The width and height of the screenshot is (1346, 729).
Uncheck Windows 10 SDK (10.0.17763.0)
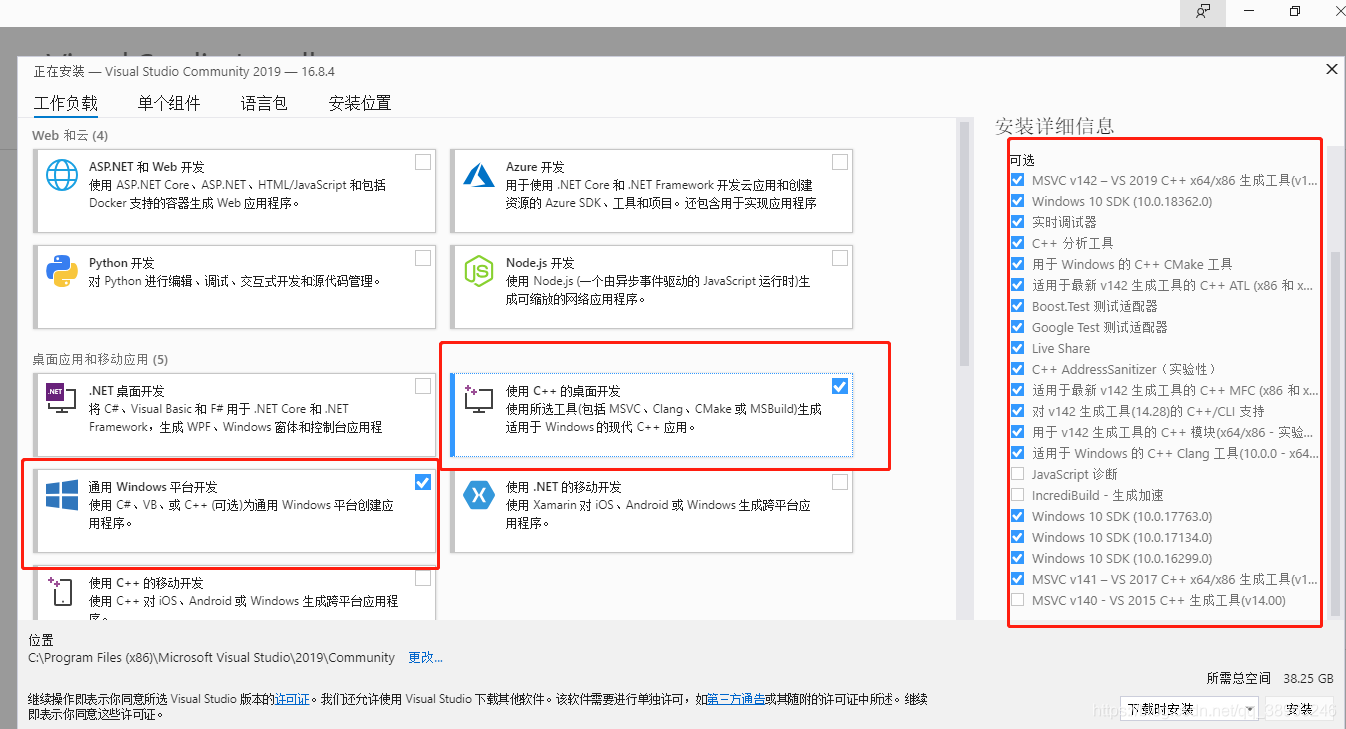point(1018,516)
